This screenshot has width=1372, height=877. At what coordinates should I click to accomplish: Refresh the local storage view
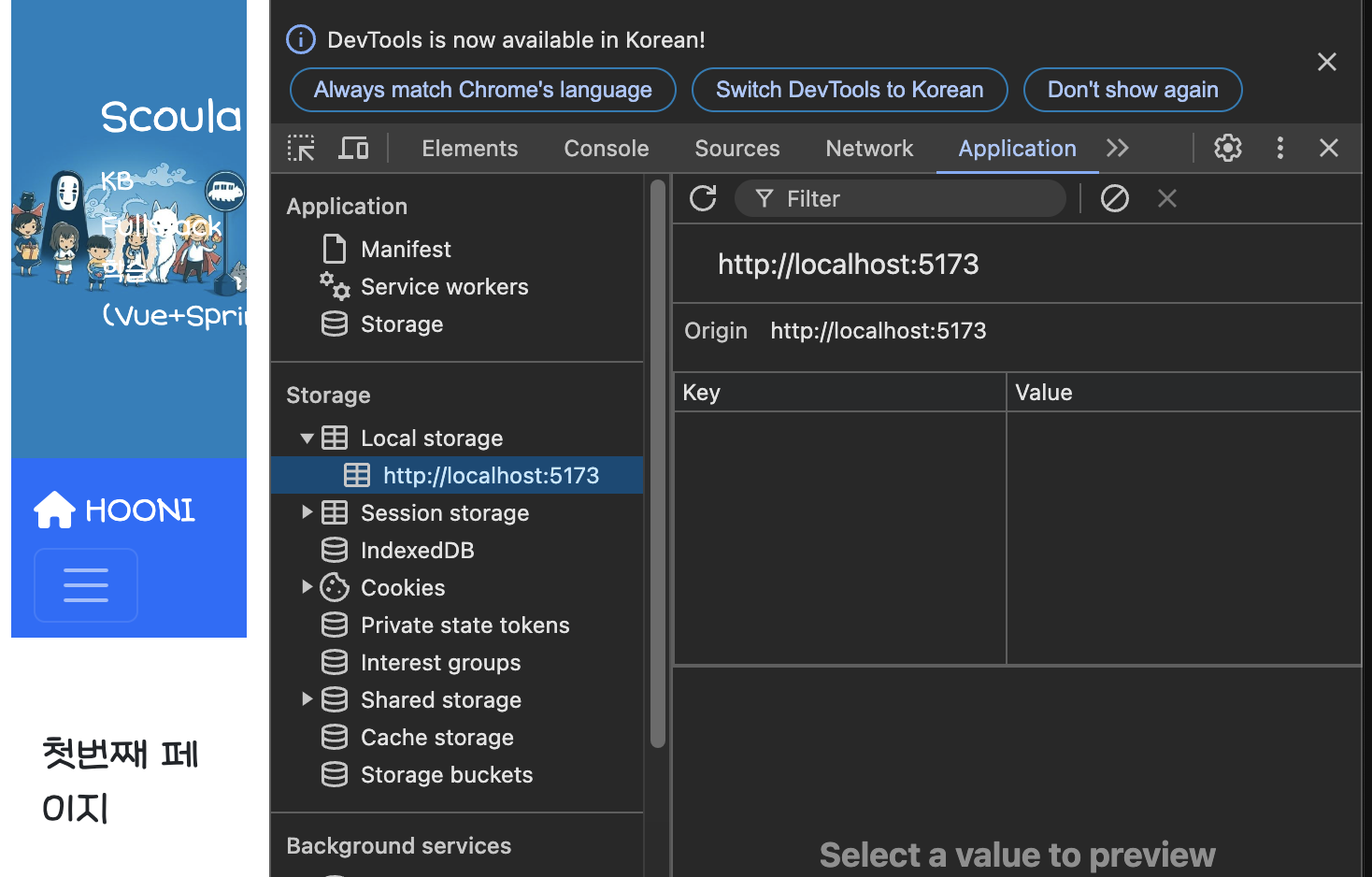703,198
